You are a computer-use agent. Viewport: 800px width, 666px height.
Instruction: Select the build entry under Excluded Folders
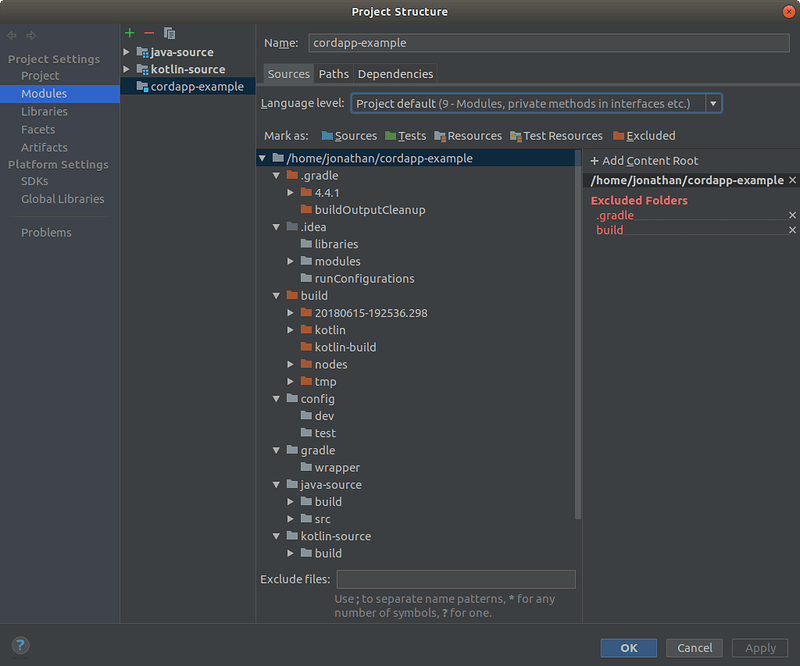(x=610, y=230)
